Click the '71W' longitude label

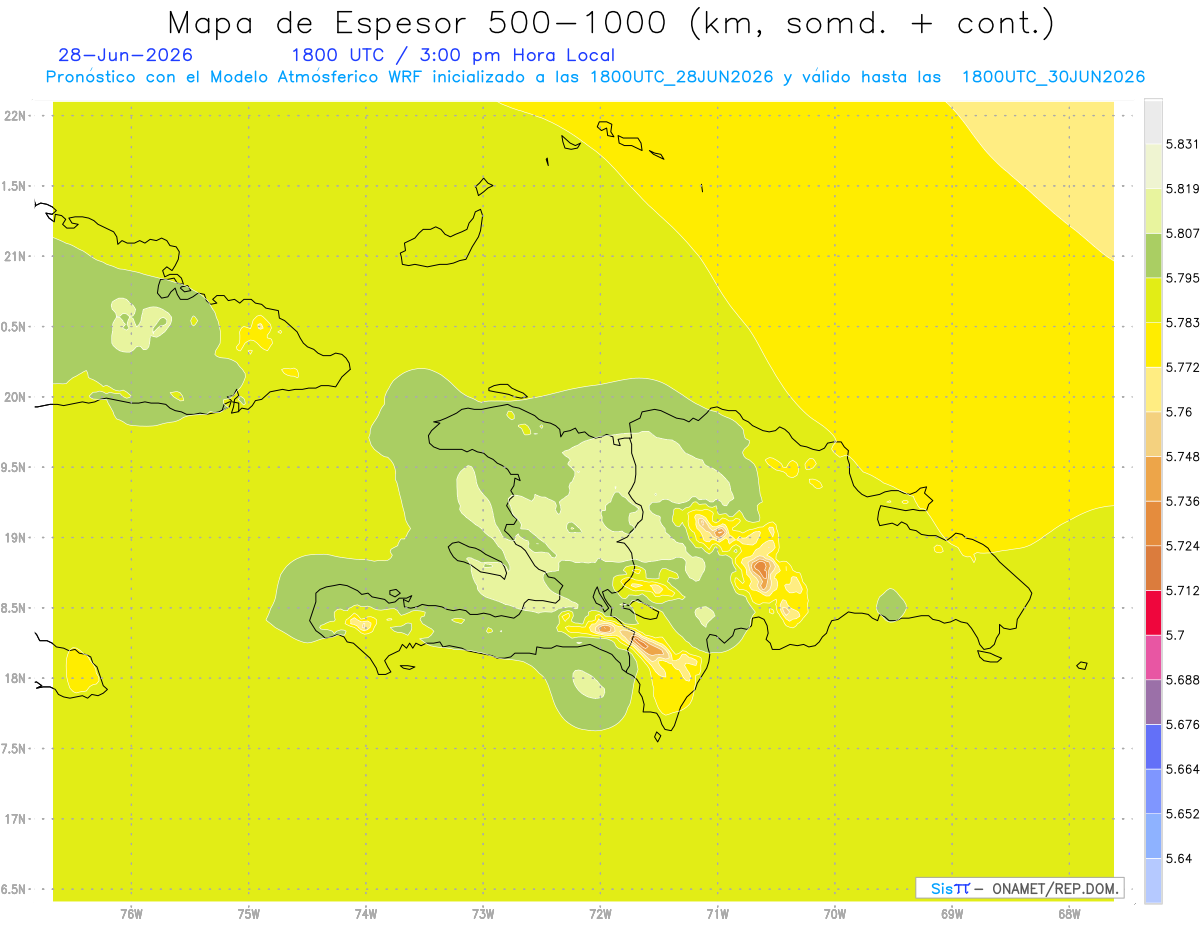point(717,913)
